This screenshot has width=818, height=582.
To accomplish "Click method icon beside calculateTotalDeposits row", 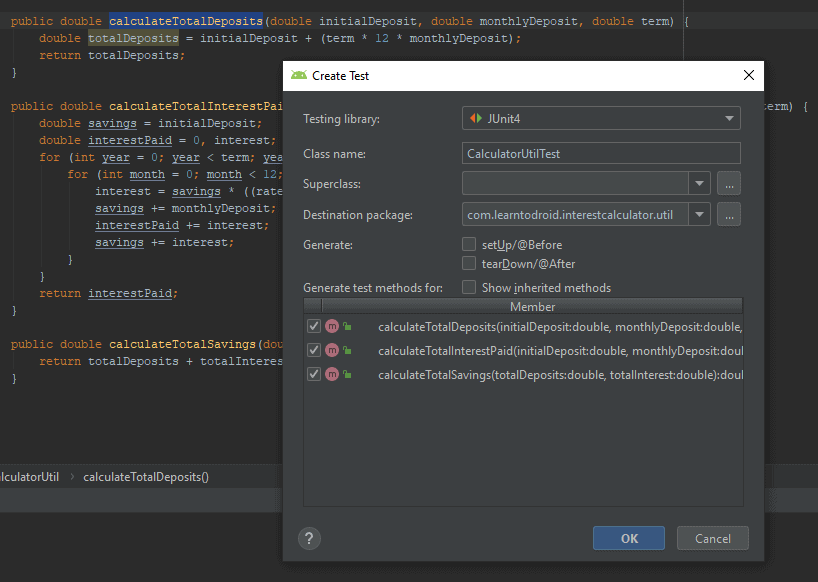I will [332, 327].
